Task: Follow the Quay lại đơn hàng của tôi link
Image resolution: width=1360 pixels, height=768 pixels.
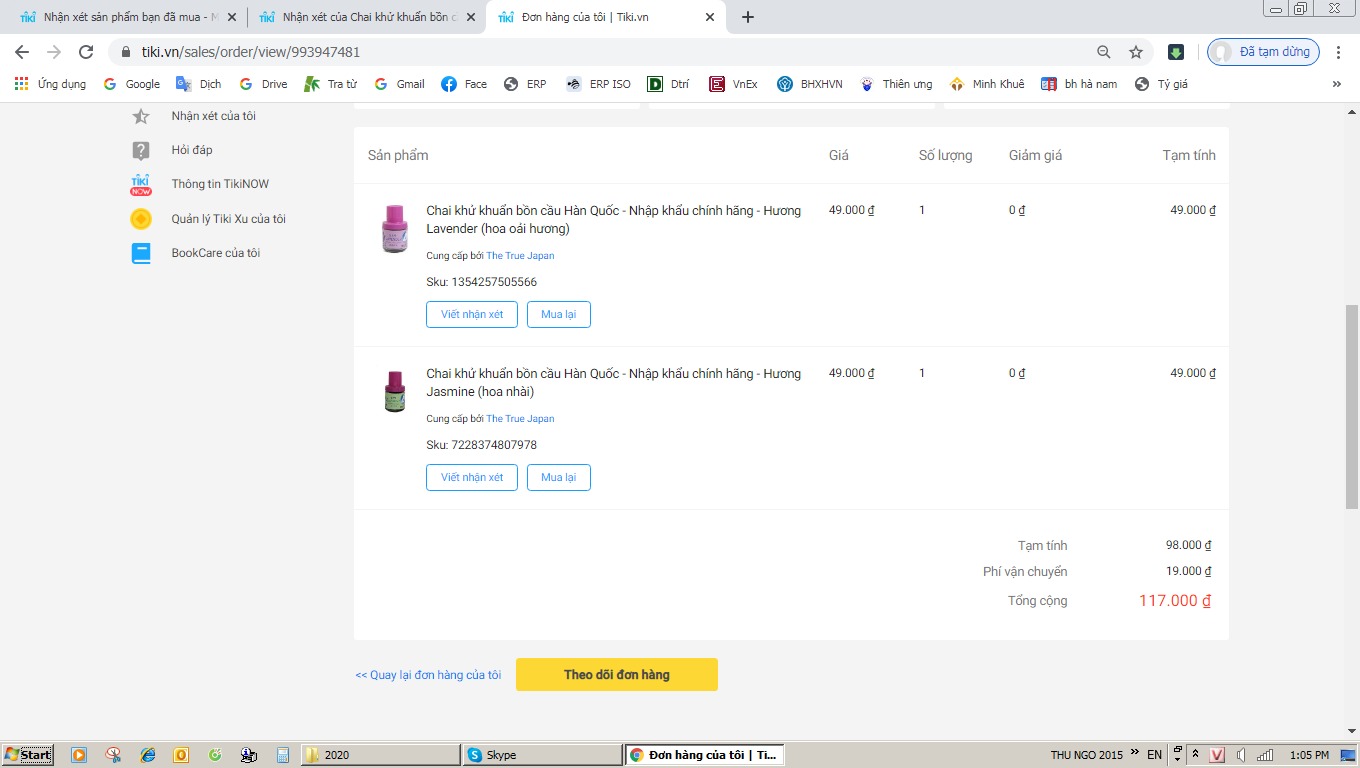Action: 428,675
